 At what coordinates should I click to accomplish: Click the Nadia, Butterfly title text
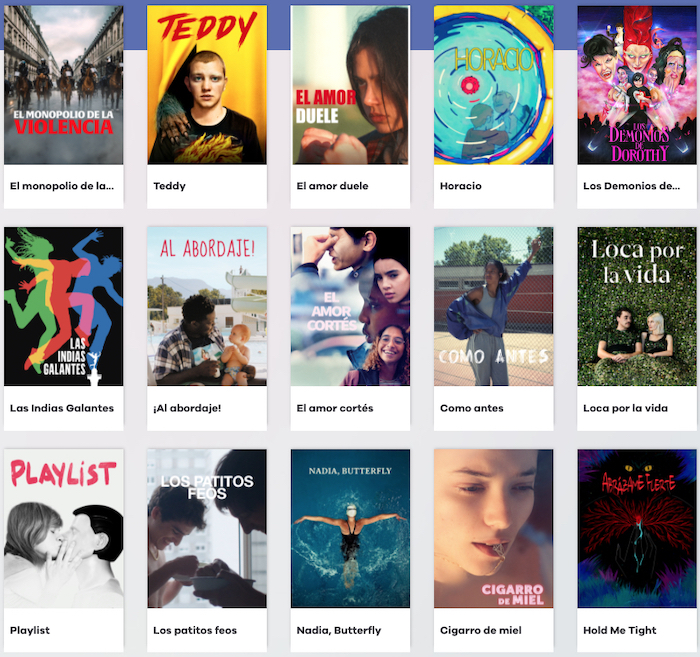click(339, 630)
